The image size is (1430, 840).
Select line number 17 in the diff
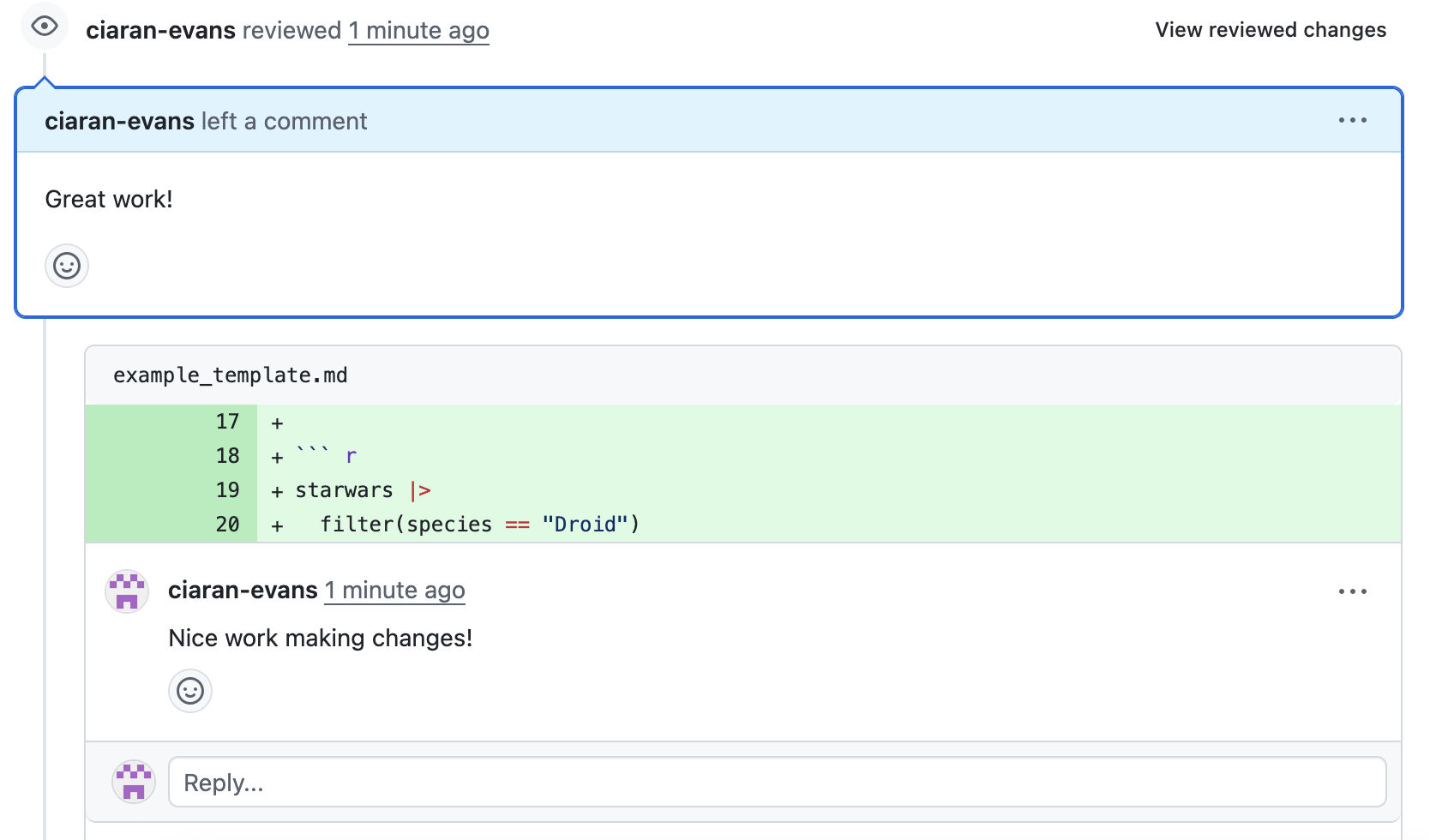227,422
